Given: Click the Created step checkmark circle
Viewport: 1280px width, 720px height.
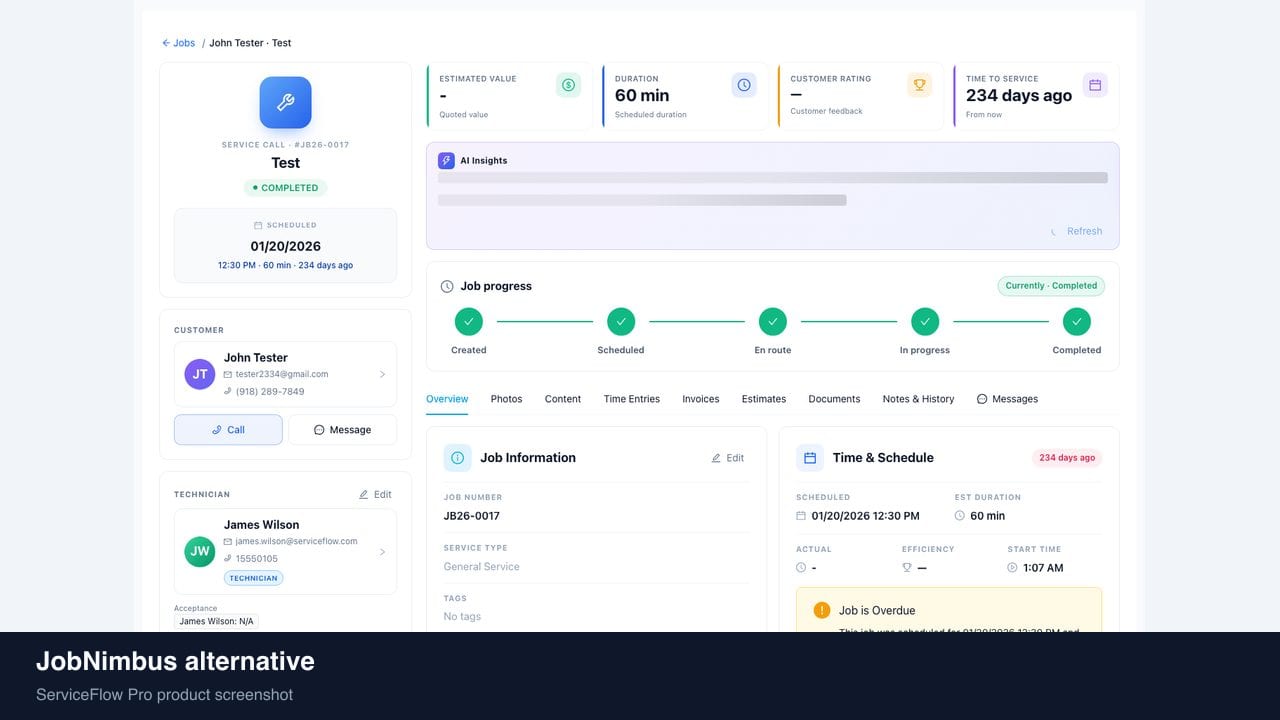Looking at the screenshot, I should 469,322.
